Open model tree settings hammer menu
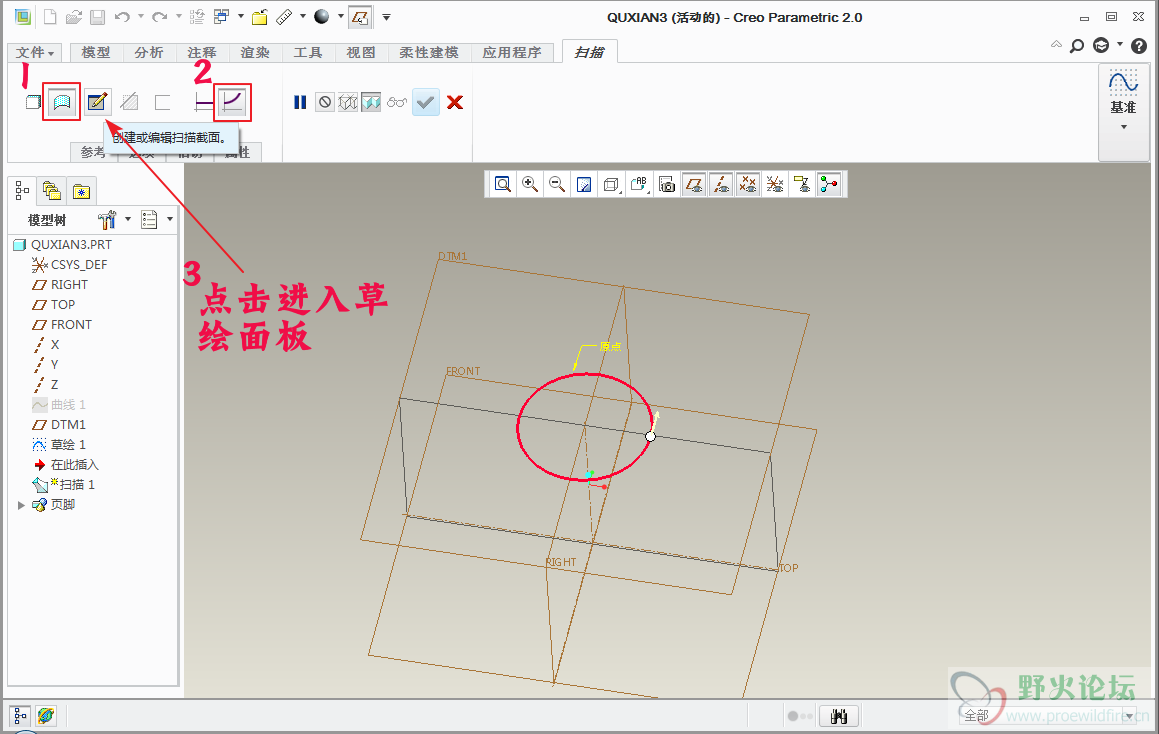 pos(113,220)
